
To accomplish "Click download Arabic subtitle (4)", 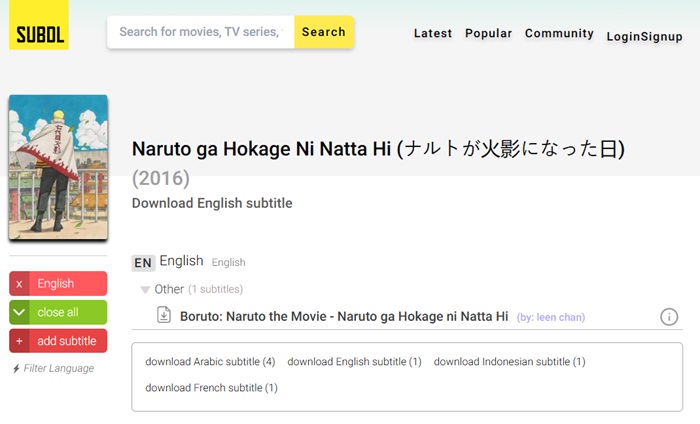I will (210, 362).
